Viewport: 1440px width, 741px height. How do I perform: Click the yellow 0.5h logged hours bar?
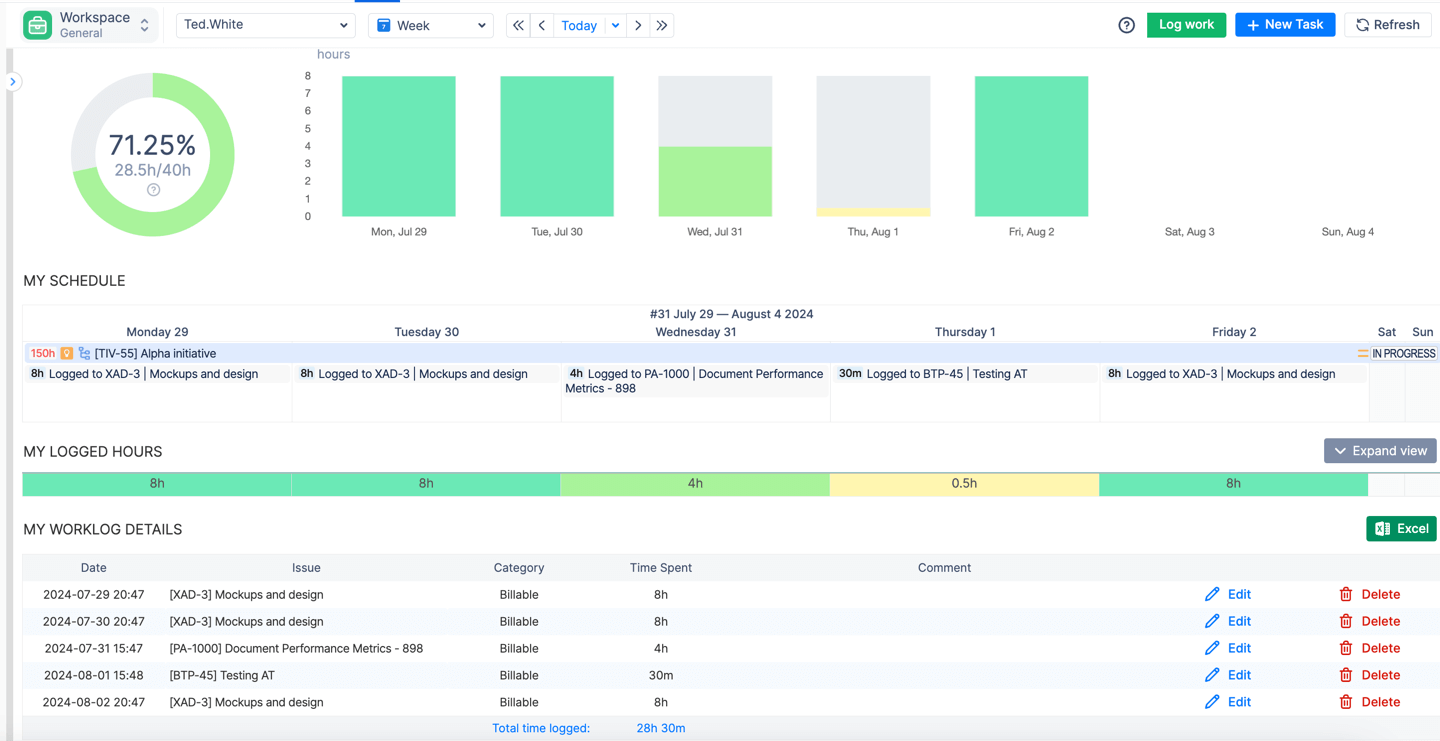[x=964, y=484]
